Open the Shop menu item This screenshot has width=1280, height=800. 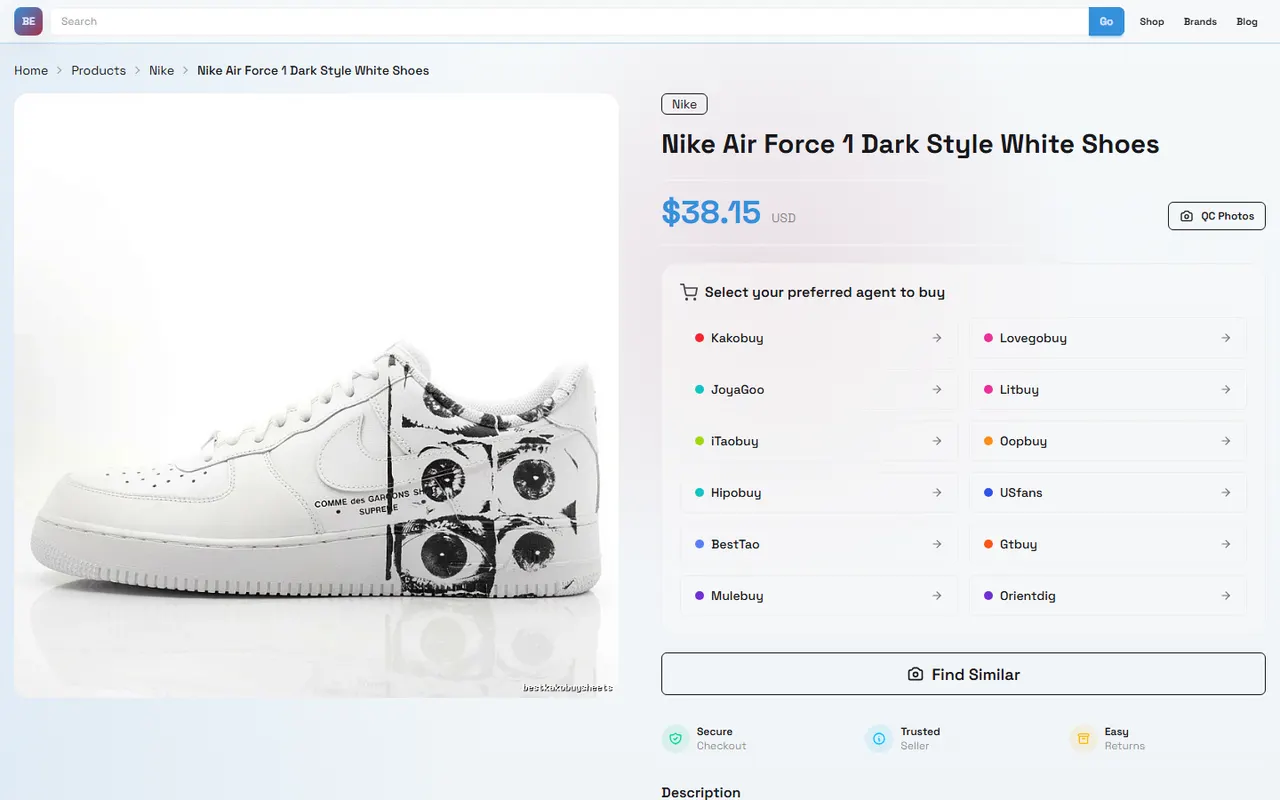coord(1152,21)
